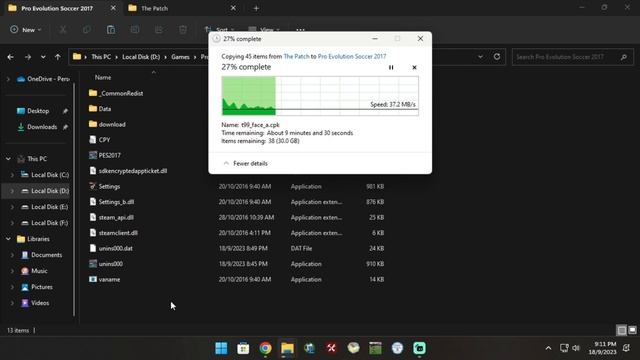The width and height of the screenshot is (640, 360).
Task: Open Pictures library in sidebar
Action: 42,287
